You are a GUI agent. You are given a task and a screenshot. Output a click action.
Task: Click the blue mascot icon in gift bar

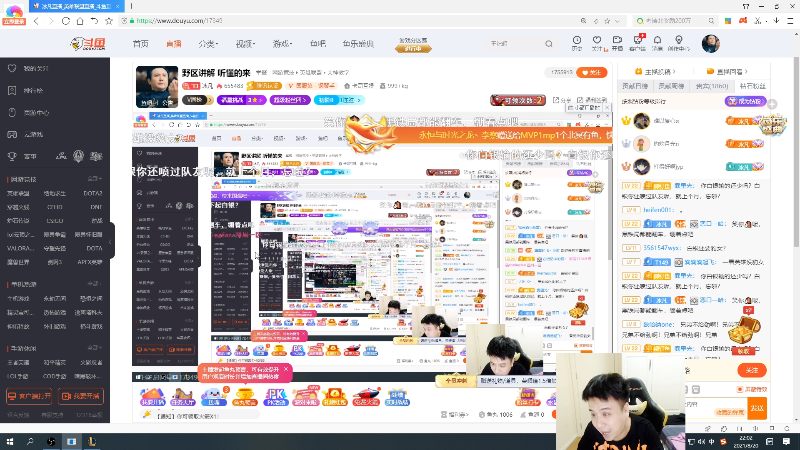(214, 396)
